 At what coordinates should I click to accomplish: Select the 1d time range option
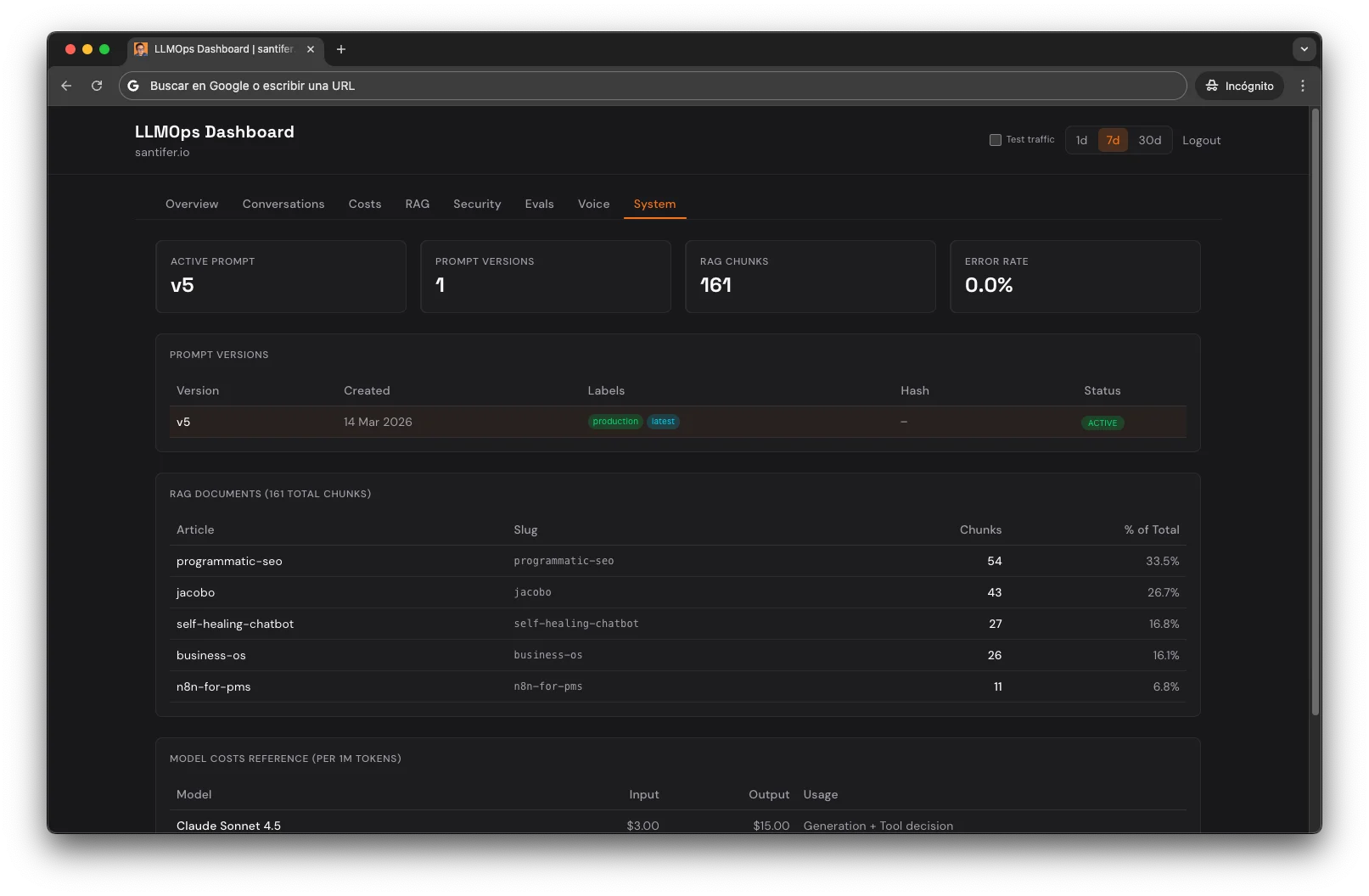(x=1081, y=140)
